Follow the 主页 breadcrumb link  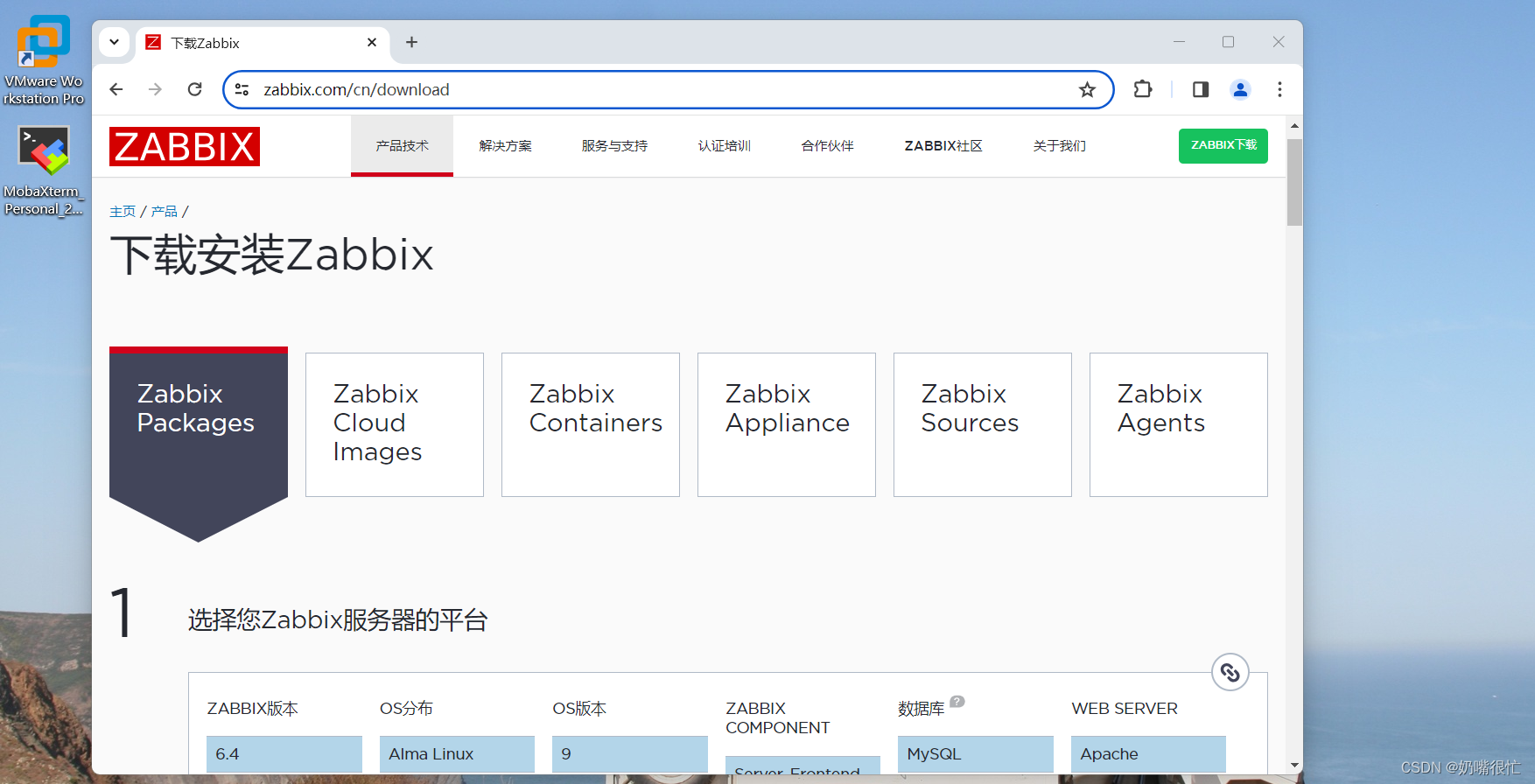123,212
